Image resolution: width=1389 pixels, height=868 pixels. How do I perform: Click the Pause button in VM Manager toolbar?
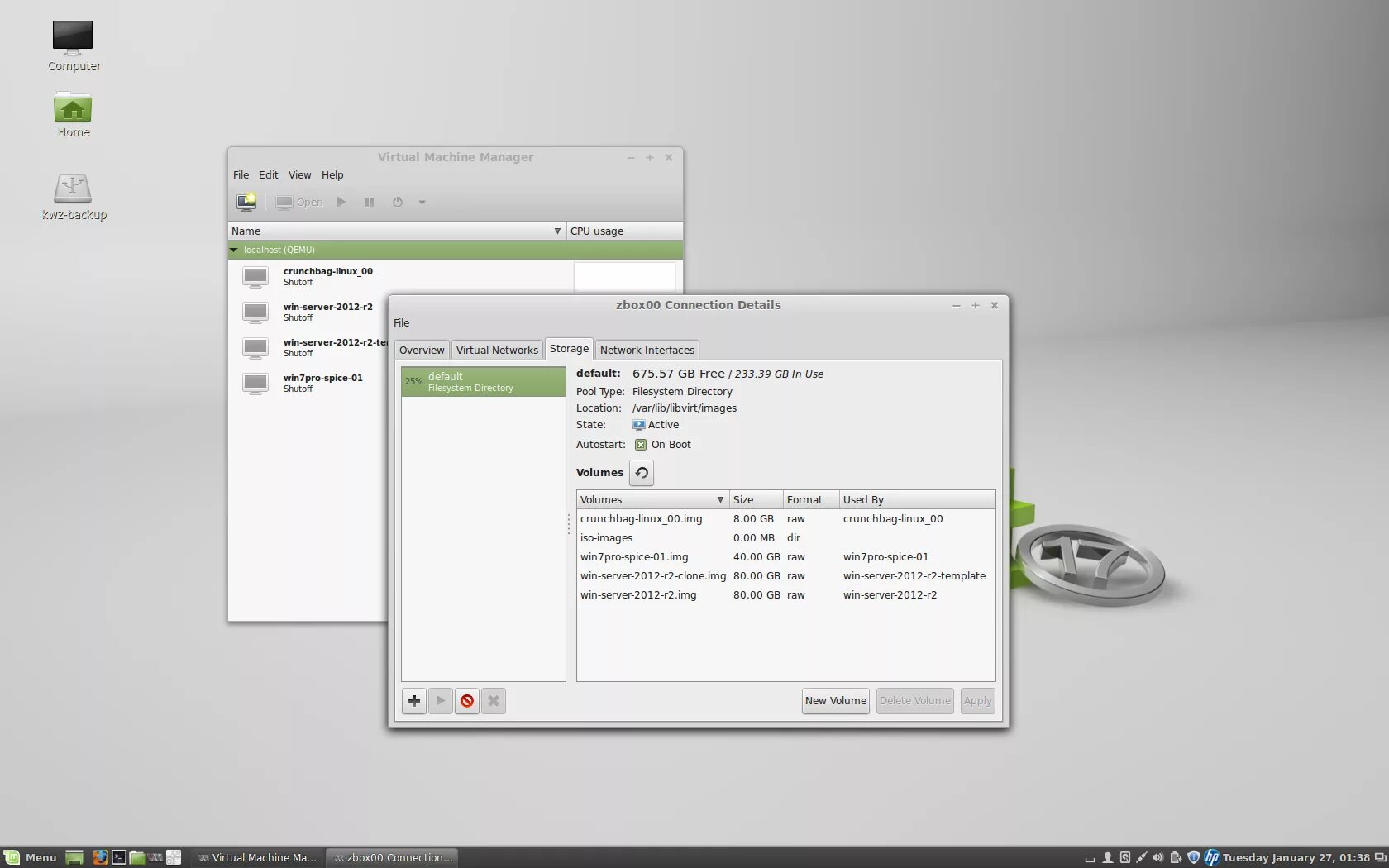click(370, 202)
